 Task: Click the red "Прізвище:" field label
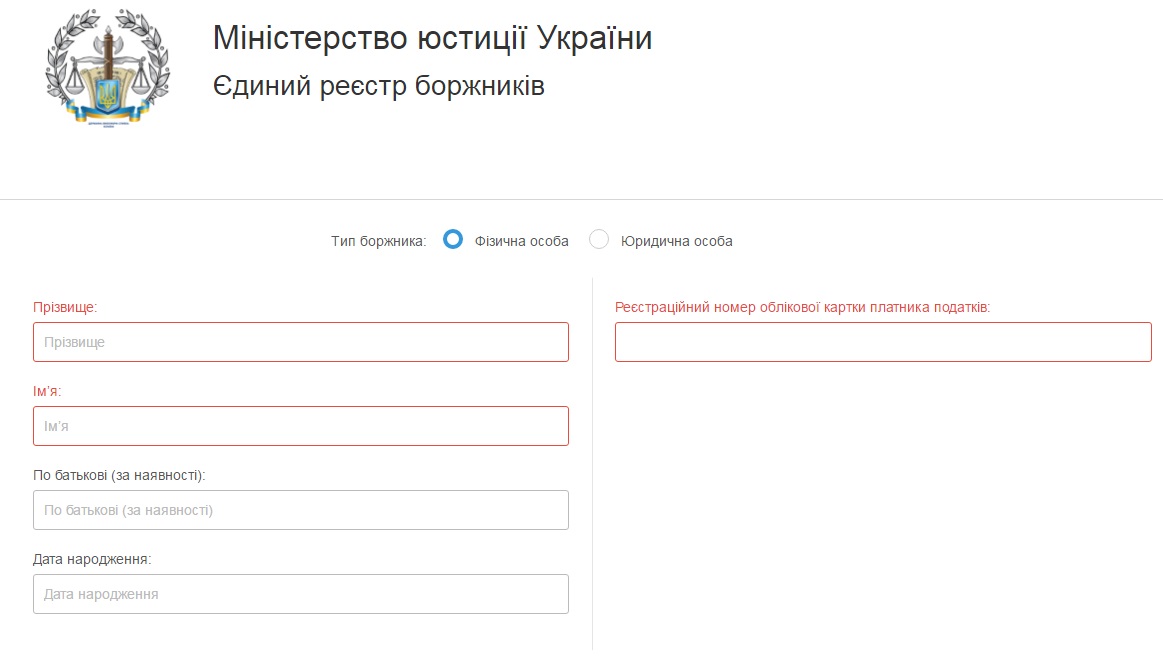[65, 307]
